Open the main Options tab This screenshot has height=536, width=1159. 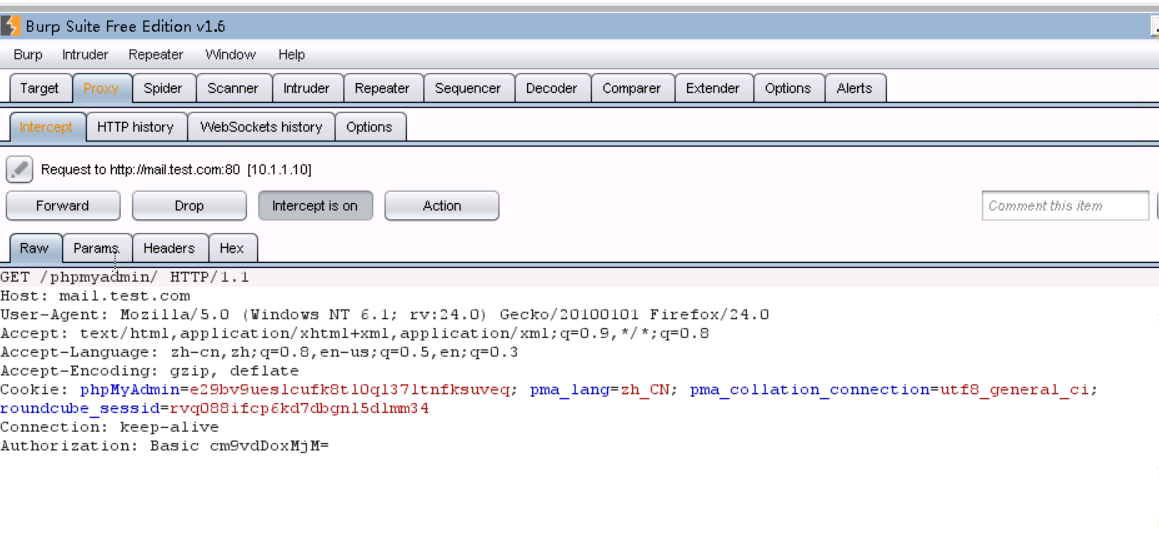[788, 88]
